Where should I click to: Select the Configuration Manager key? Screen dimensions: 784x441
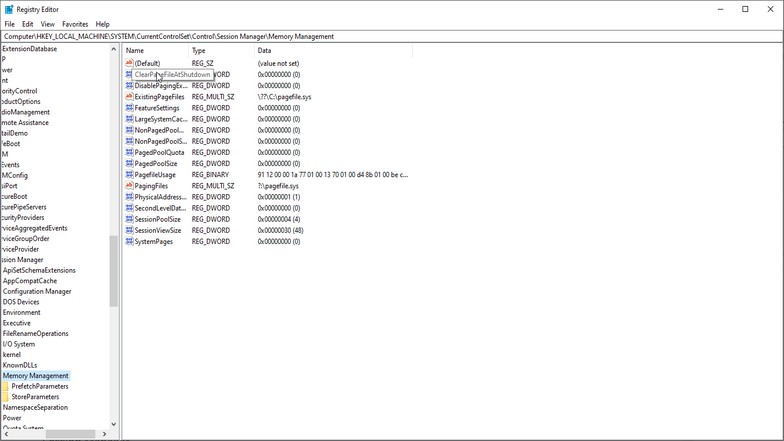37,291
